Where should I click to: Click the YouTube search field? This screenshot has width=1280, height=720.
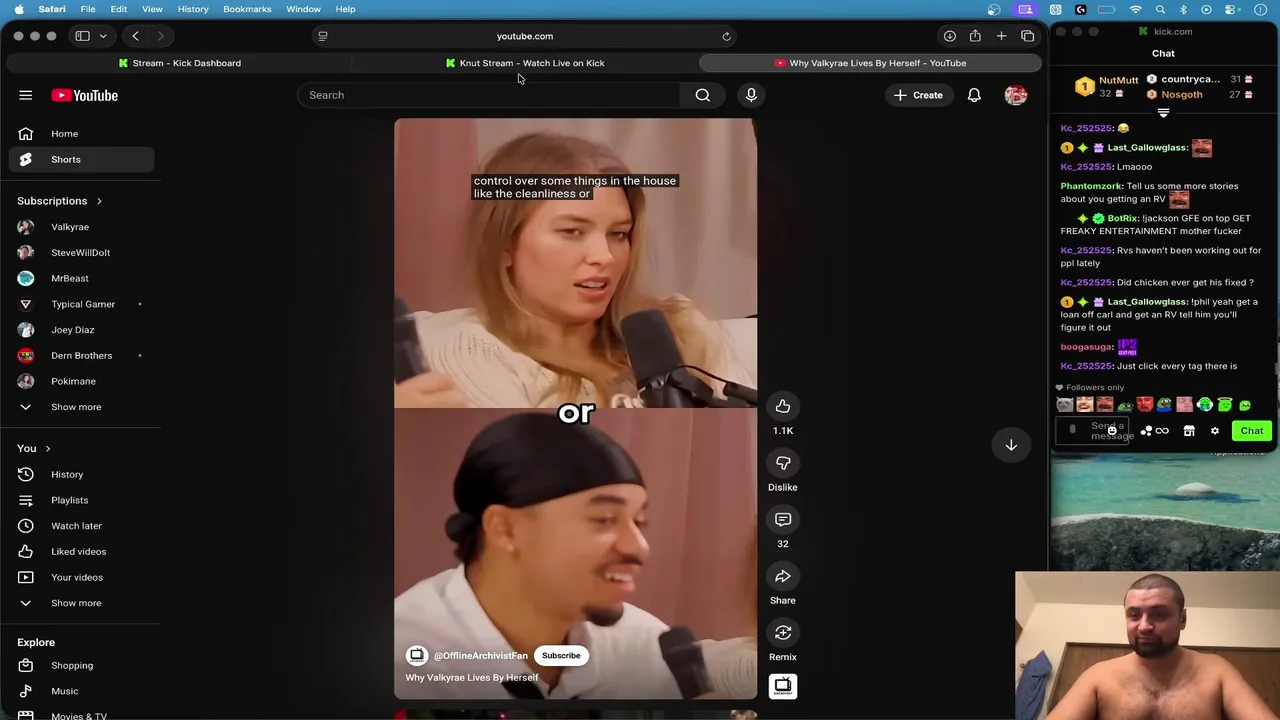pos(490,95)
